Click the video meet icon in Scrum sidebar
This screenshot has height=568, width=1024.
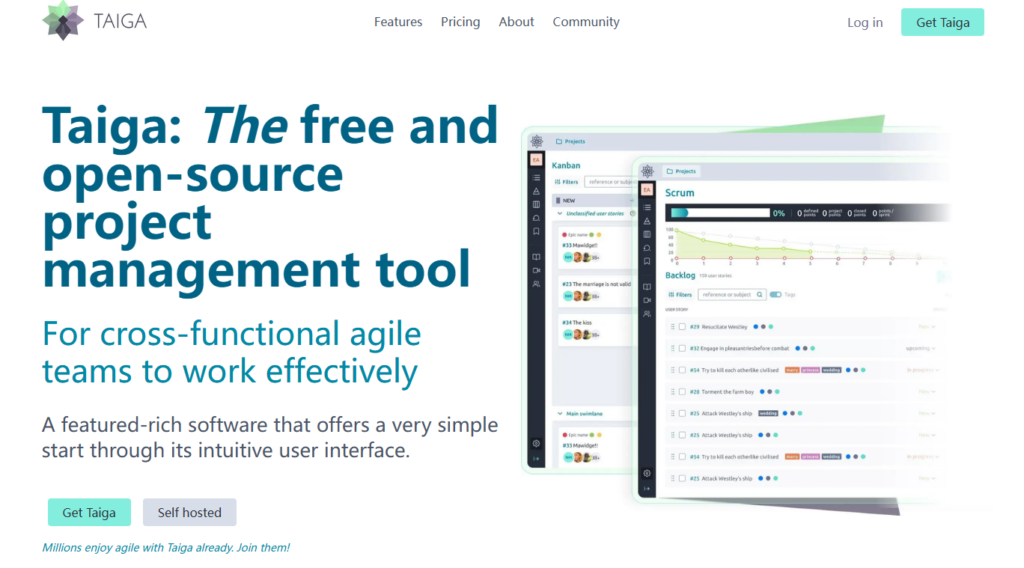point(646,300)
